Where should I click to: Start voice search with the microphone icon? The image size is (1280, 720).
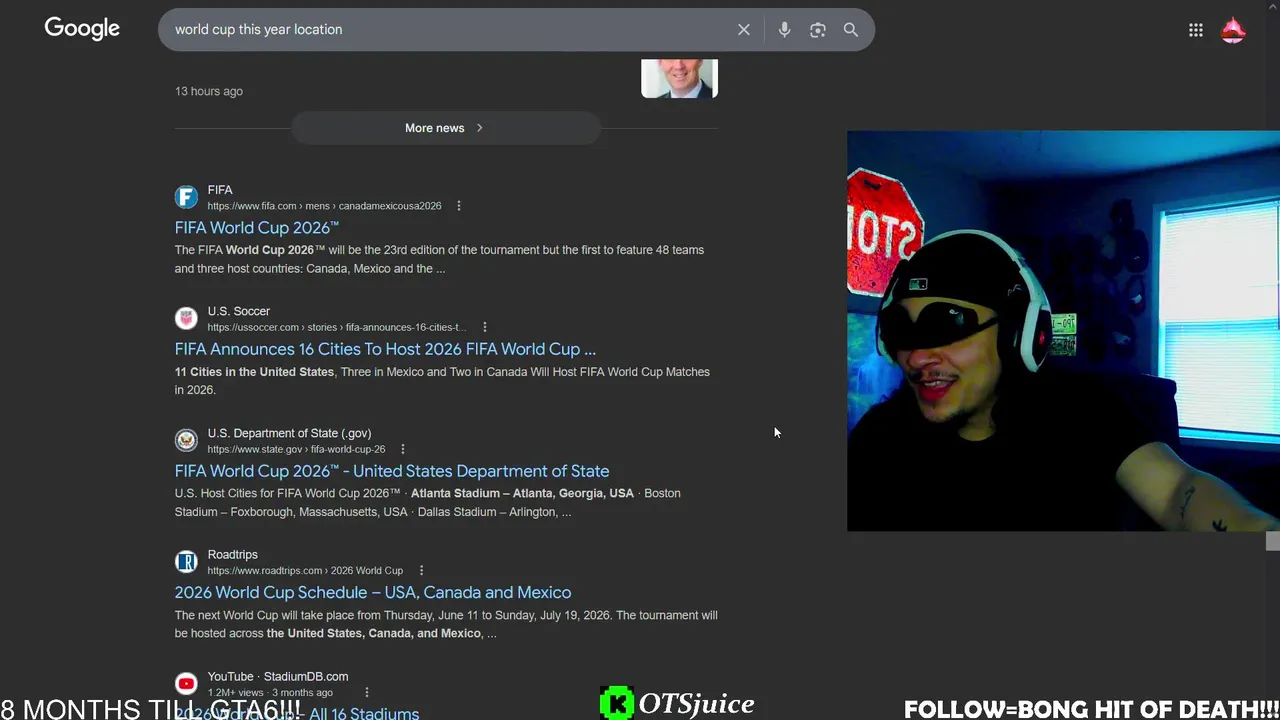coord(784,30)
